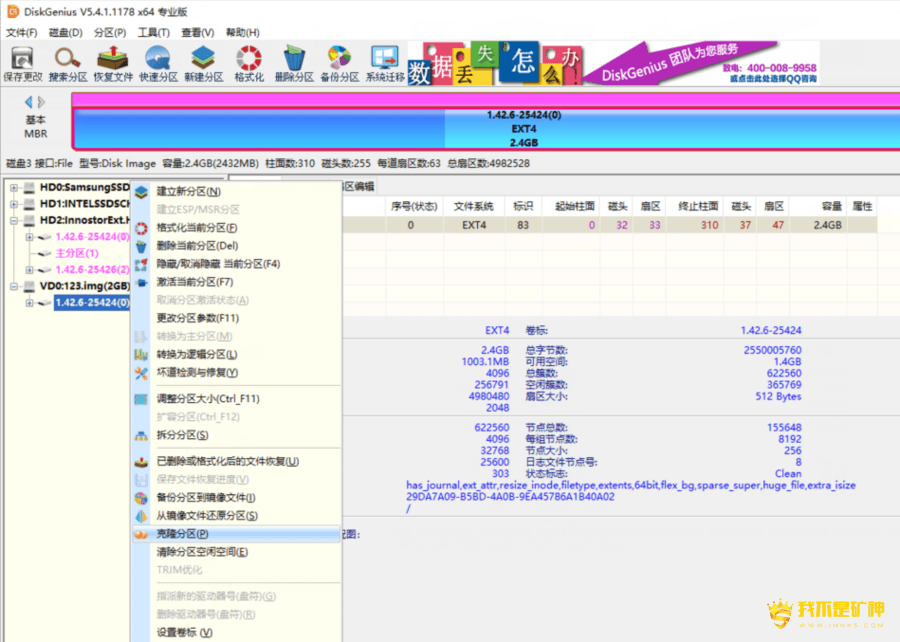Screen dimensions: 900x642
Task: Click the EXT4 2.4GB partition bar
Action: 487,129
